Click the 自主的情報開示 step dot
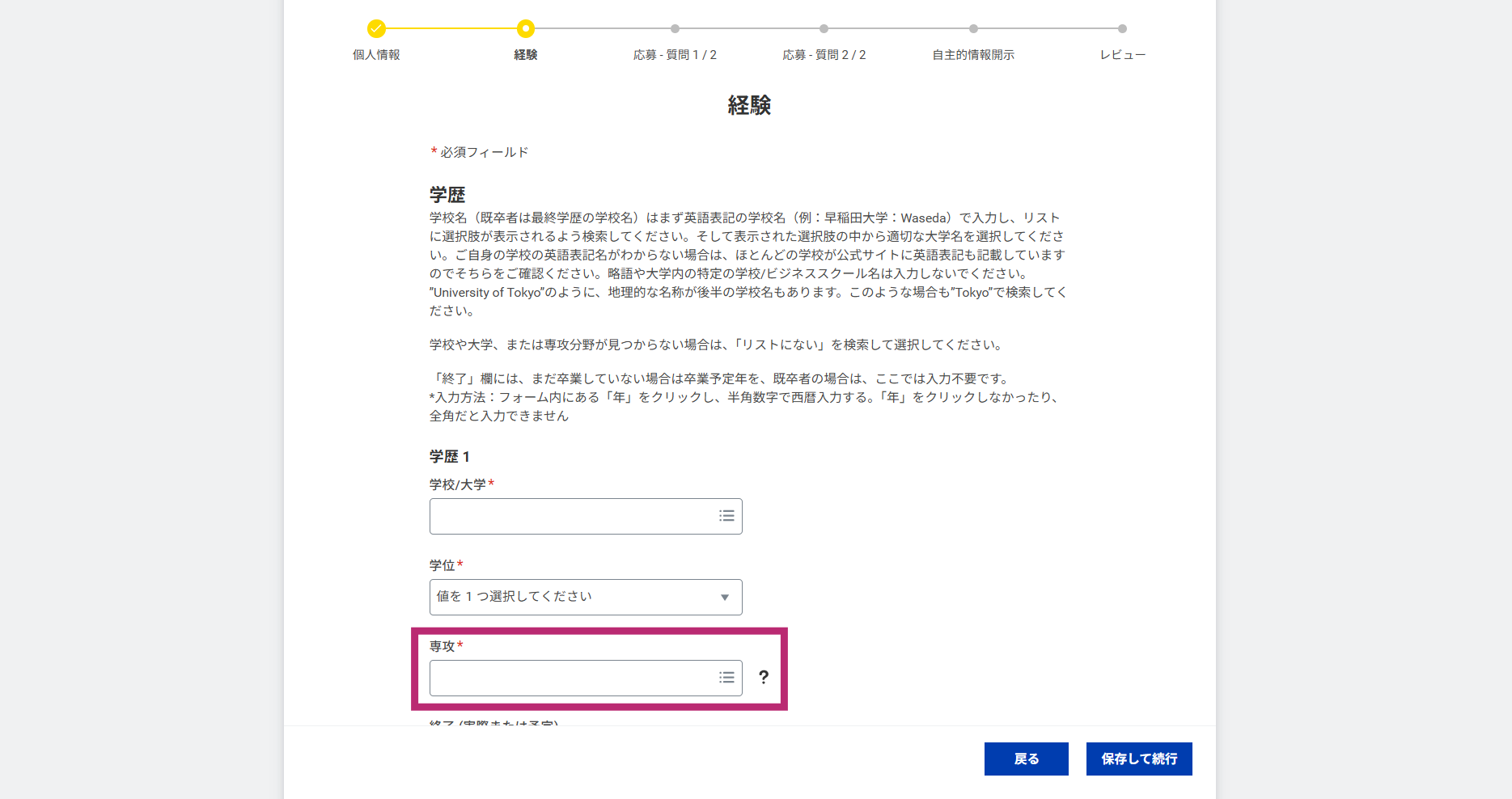The width and height of the screenshot is (1512, 799). 973,29
